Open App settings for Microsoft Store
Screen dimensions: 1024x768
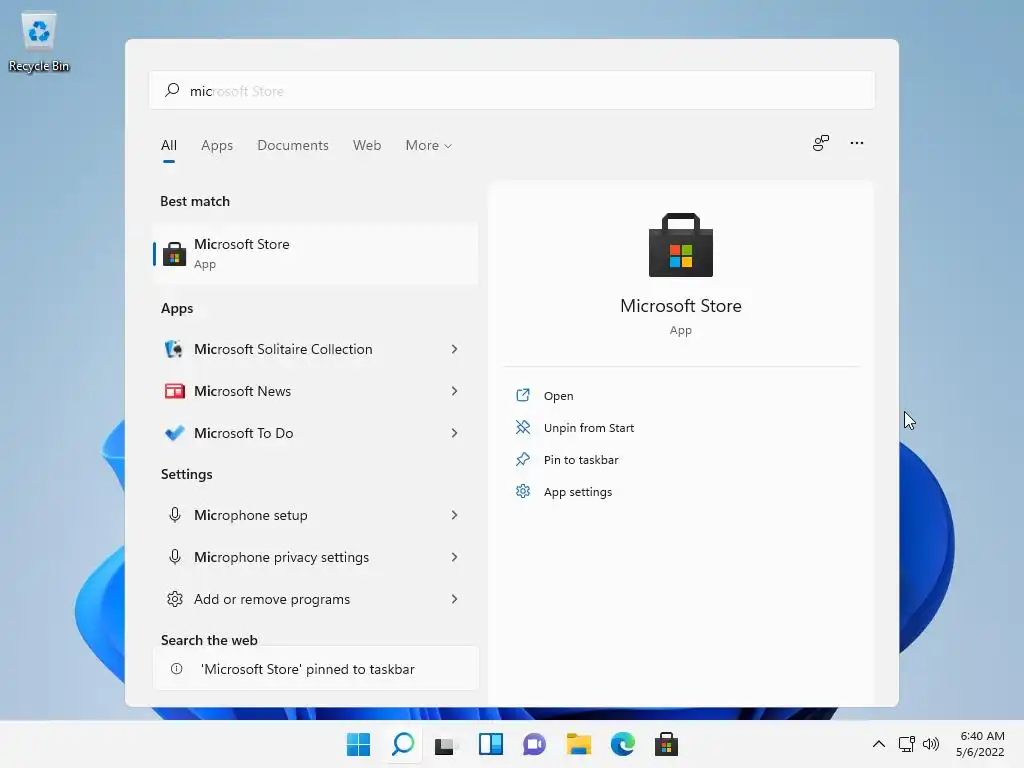tap(577, 492)
